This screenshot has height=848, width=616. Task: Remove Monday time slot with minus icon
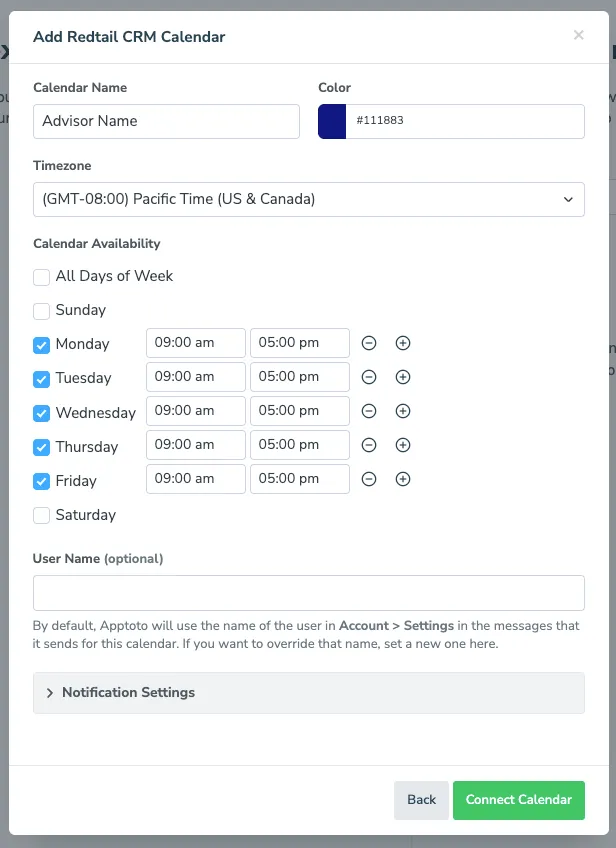coord(369,343)
